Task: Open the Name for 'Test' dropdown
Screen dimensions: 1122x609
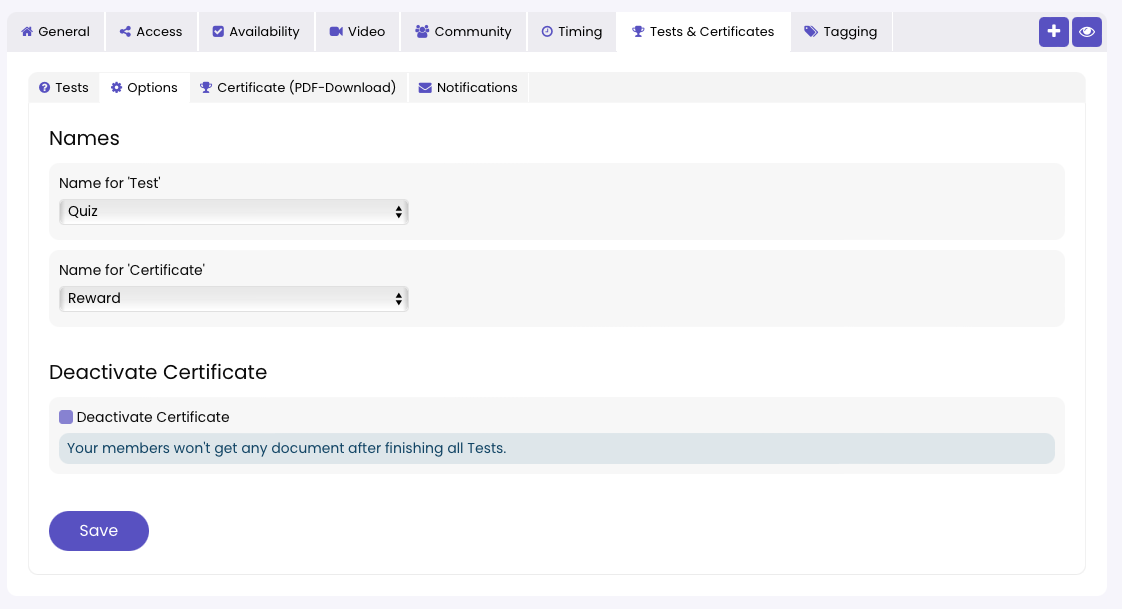Action: click(233, 211)
